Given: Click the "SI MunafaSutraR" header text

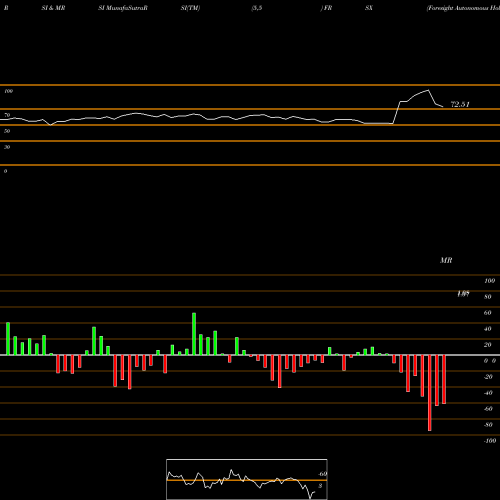Looking at the screenshot, I should [x=123, y=8].
